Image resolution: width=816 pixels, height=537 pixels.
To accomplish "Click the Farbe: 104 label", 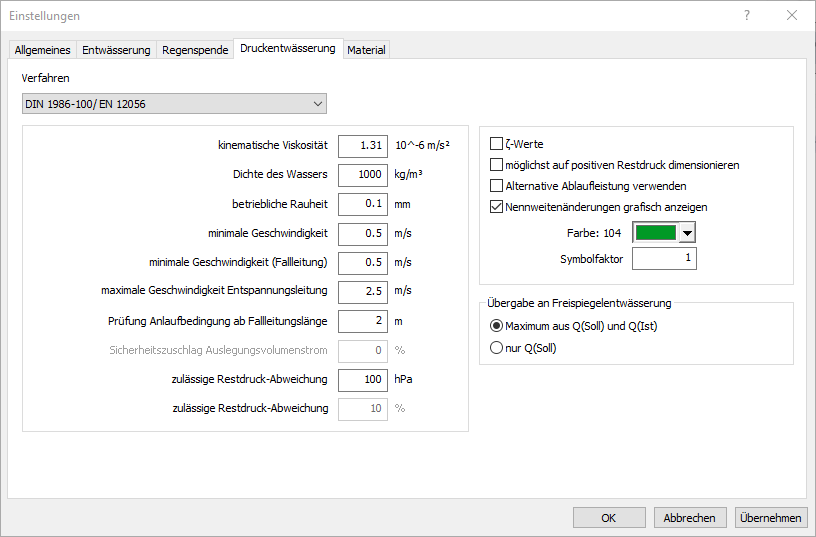I will pos(594,233).
